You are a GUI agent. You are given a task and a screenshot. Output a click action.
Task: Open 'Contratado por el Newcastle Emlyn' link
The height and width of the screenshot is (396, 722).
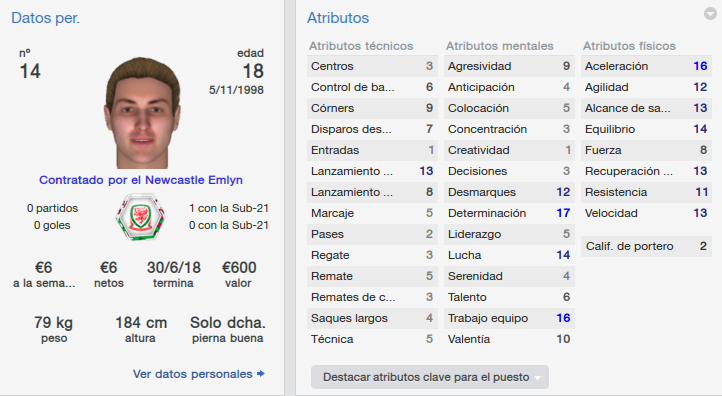pyautogui.click(x=141, y=180)
